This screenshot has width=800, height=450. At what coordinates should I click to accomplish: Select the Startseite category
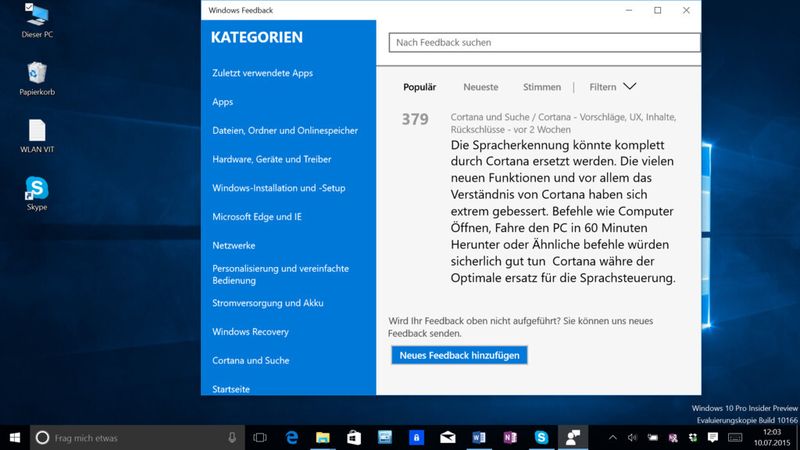(x=231, y=389)
